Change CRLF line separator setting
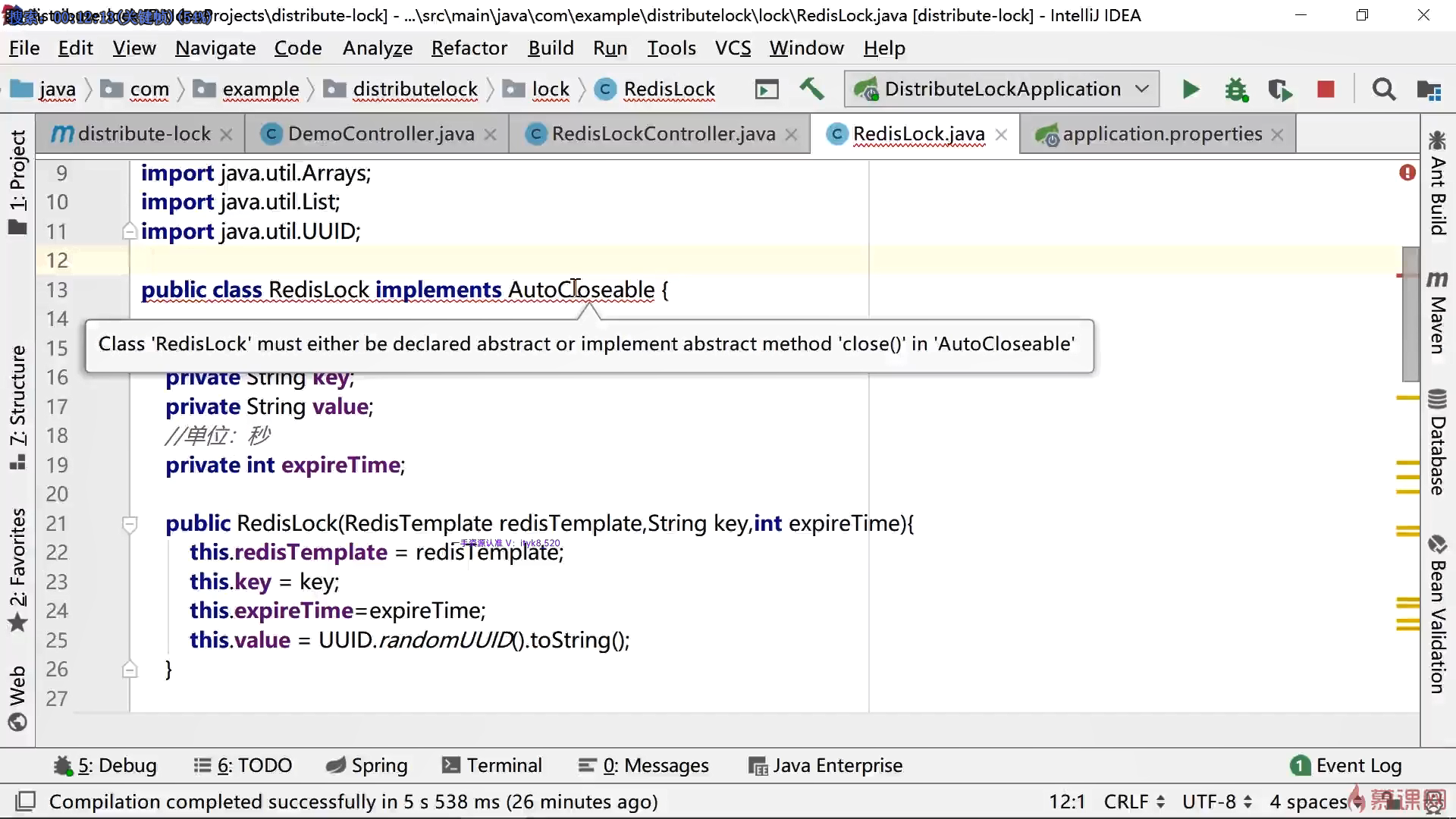This screenshot has height=819, width=1456. (1134, 802)
